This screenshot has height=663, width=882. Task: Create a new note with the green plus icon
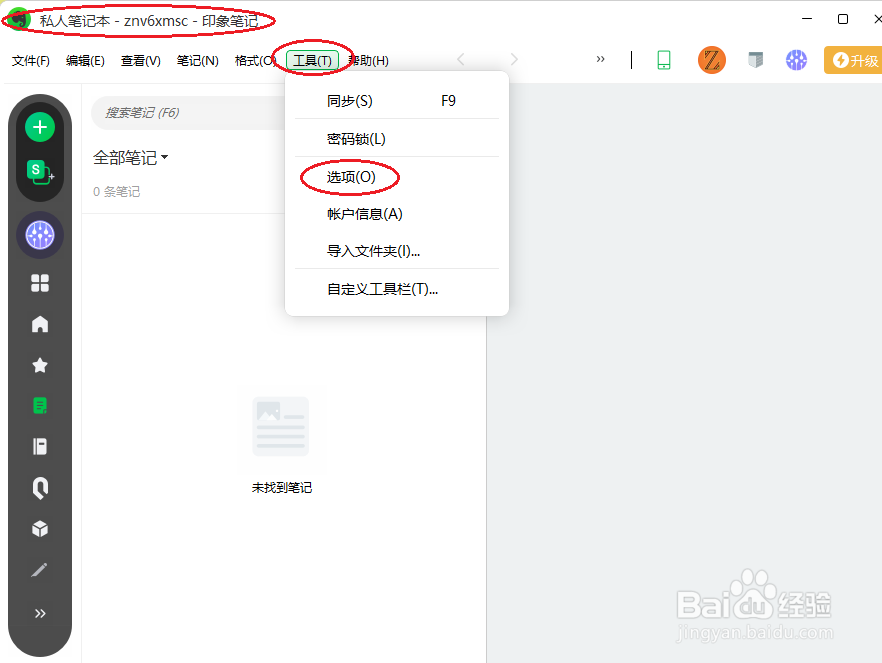coord(39,127)
